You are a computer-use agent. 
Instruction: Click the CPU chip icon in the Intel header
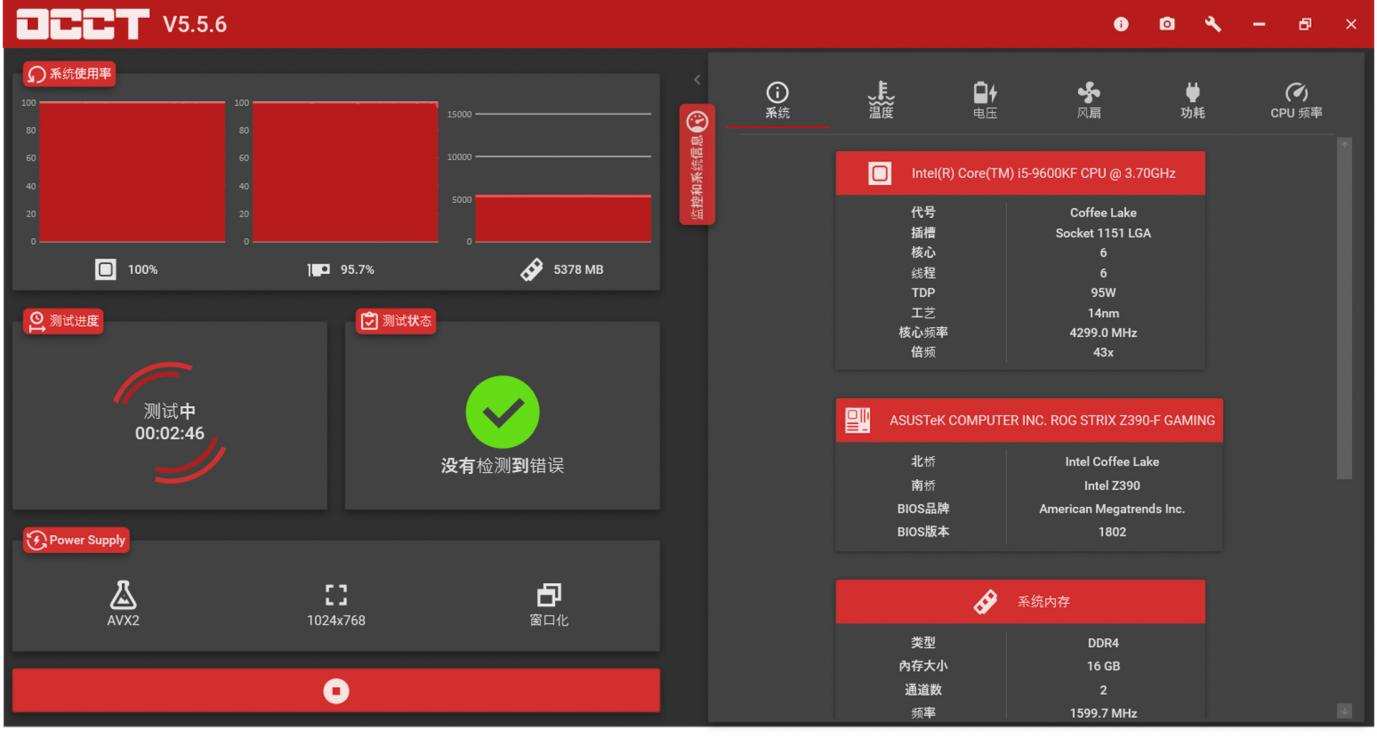click(x=880, y=174)
